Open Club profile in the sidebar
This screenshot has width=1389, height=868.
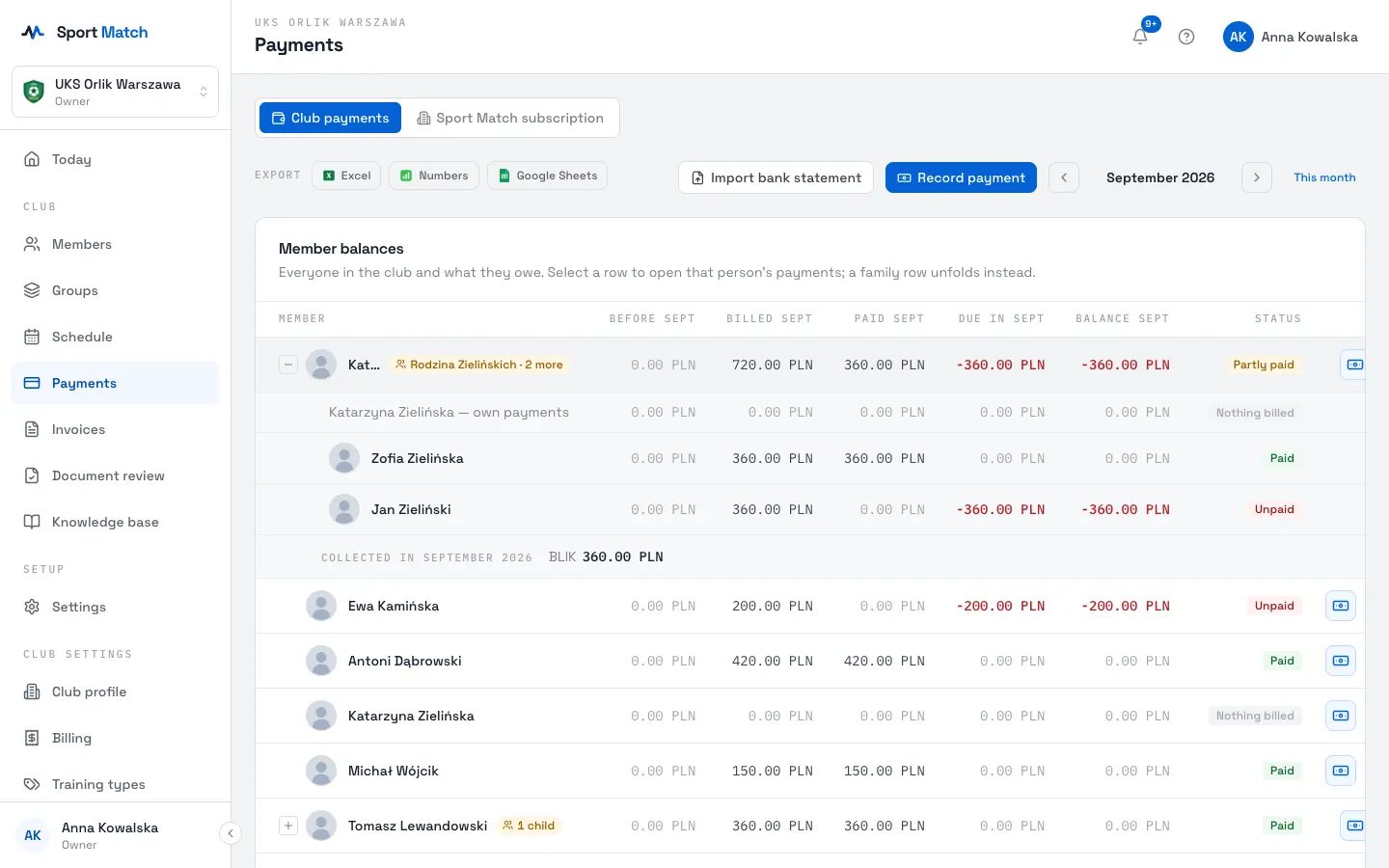pos(116,692)
